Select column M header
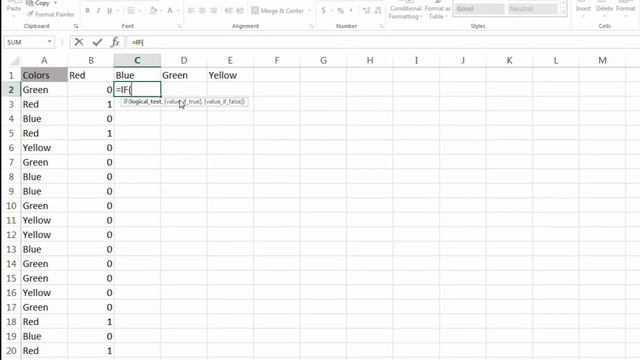 click(x=602, y=60)
